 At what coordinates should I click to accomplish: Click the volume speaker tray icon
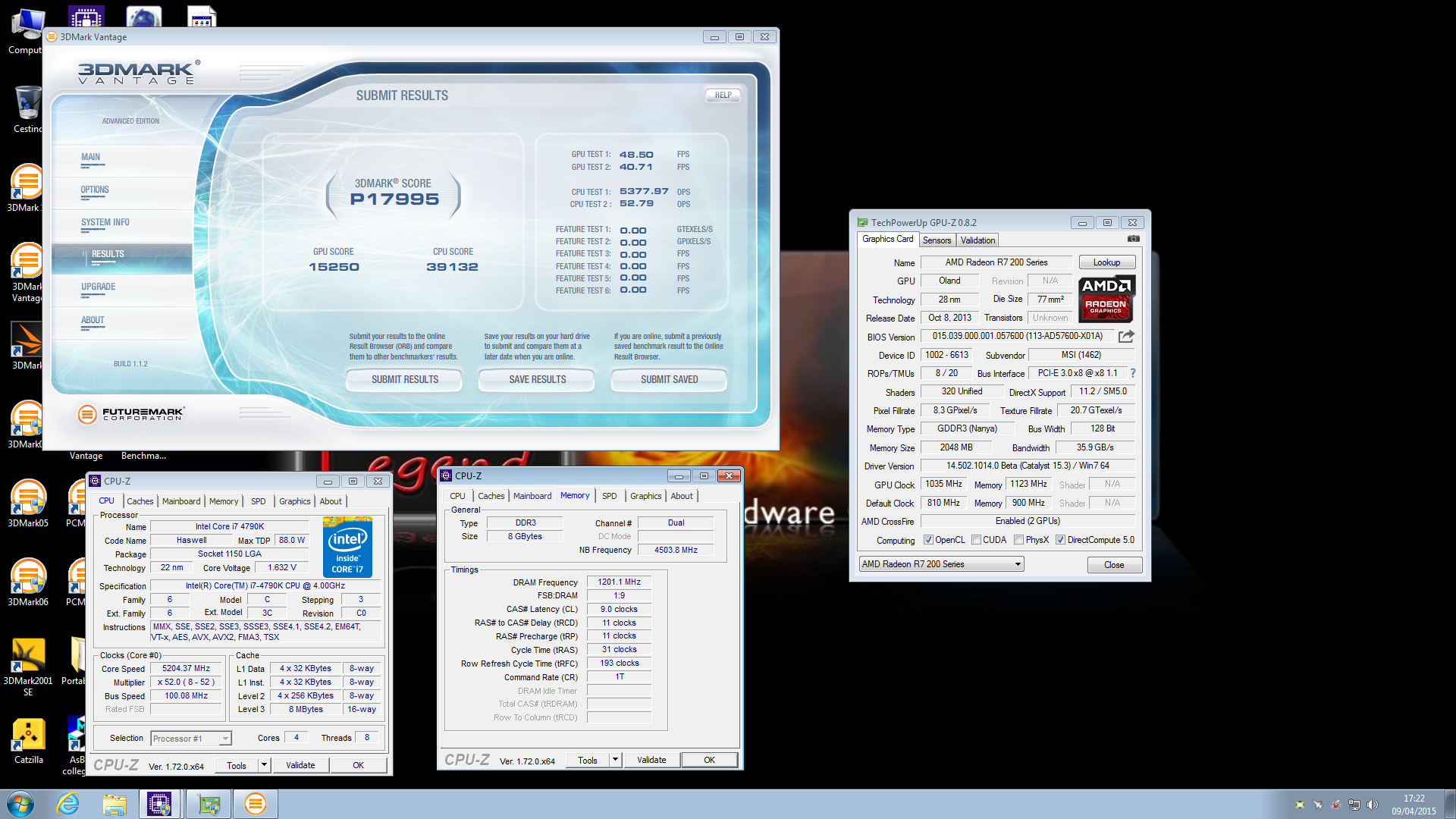tap(1372, 805)
